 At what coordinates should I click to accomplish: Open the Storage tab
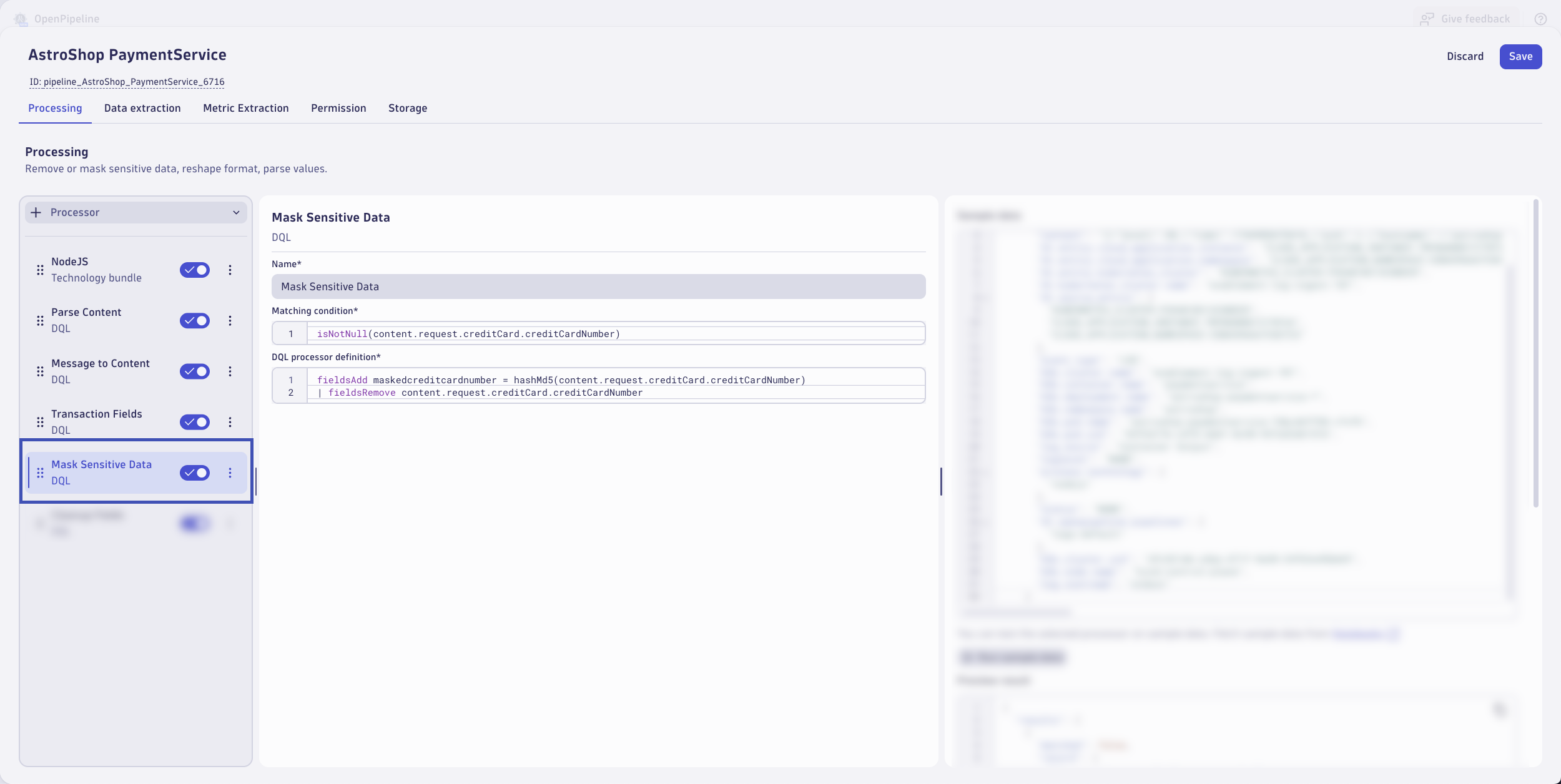[408, 108]
